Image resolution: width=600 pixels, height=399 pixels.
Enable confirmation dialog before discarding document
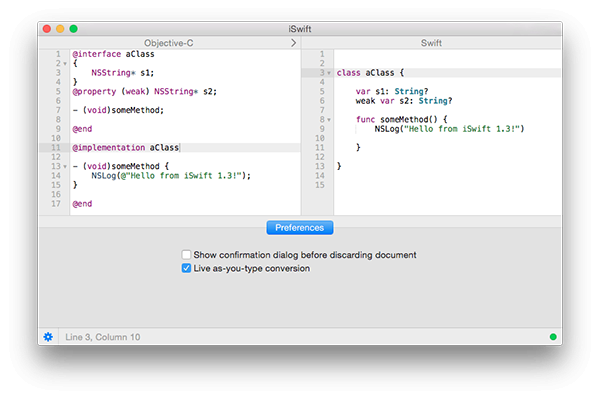tap(186, 254)
